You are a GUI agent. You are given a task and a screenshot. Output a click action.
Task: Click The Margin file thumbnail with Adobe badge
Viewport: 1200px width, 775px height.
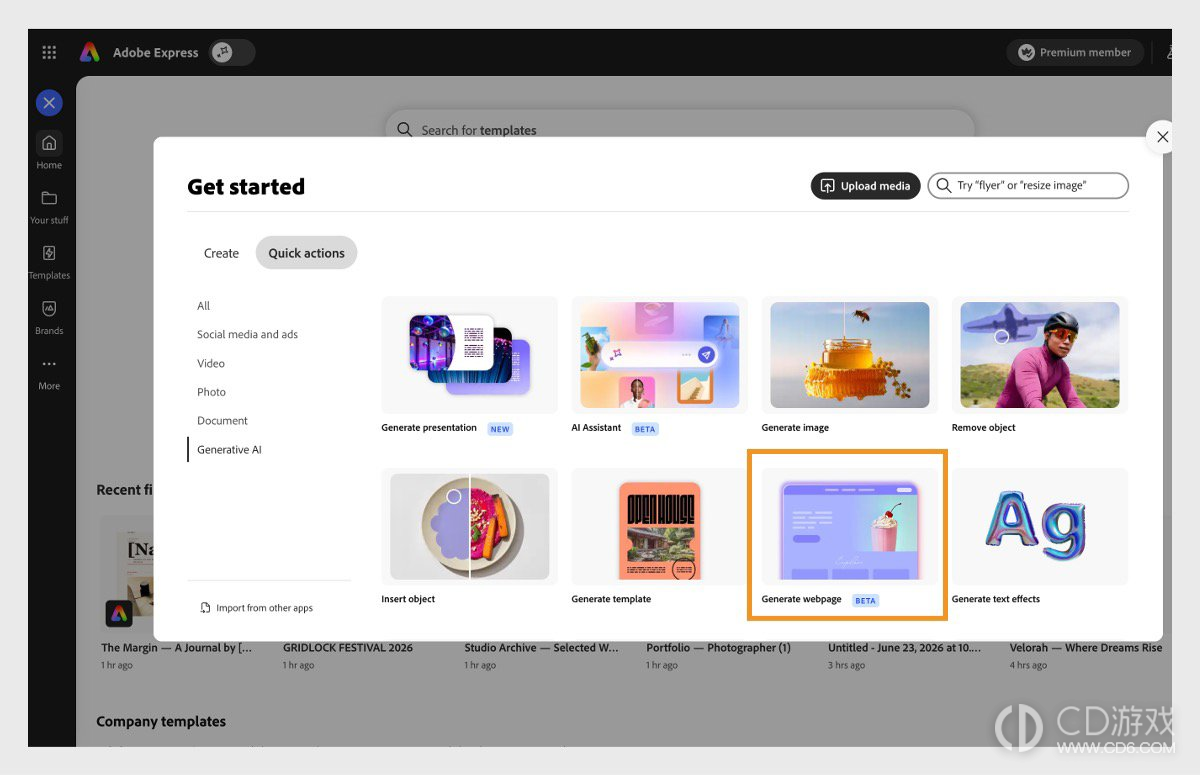[x=127, y=575]
